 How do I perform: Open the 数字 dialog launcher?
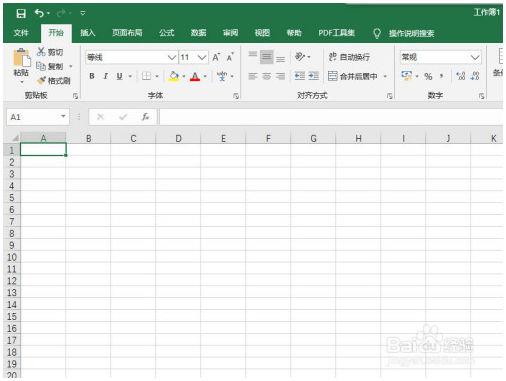click(x=481, y=96)
